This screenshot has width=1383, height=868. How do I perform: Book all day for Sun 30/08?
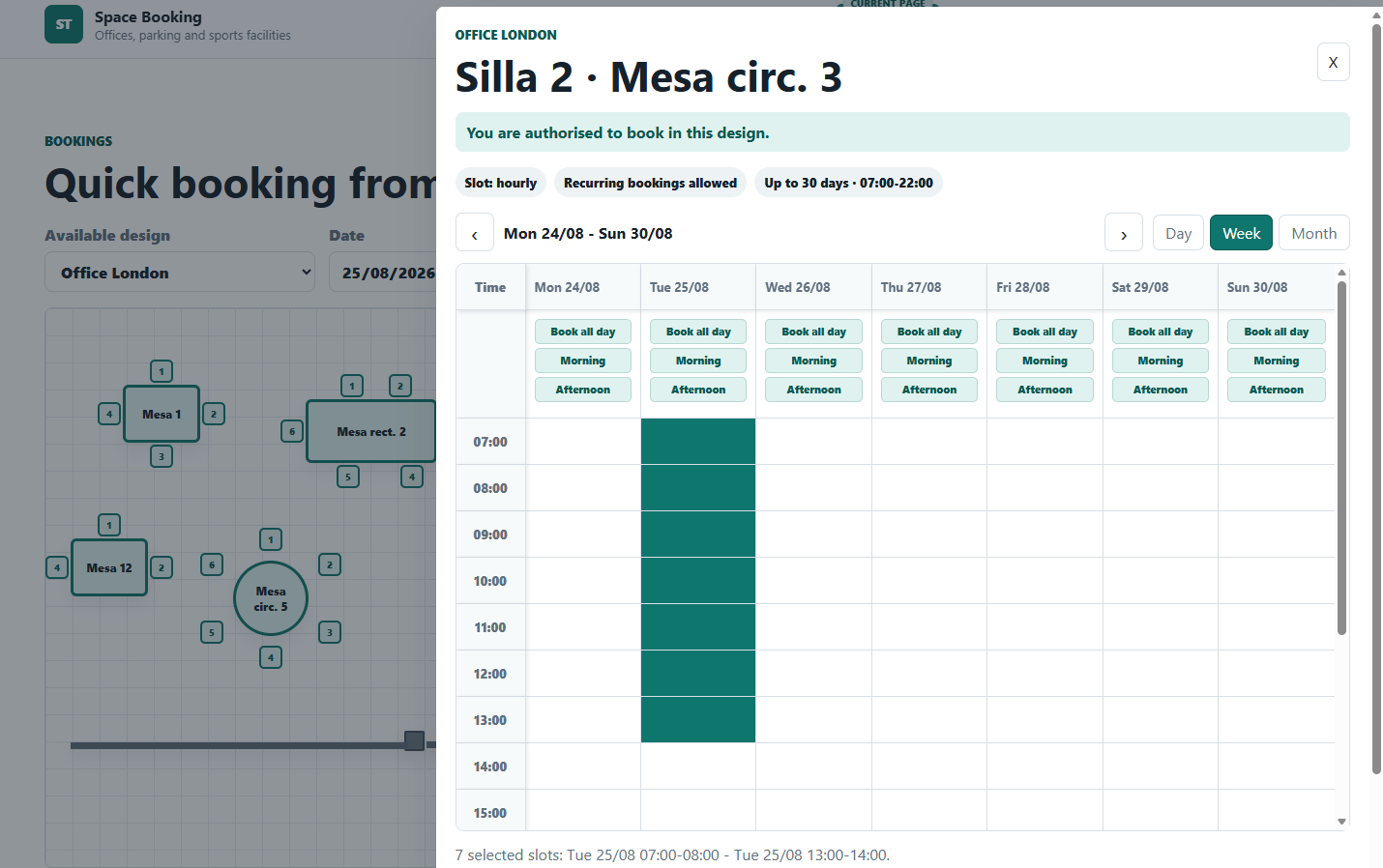click(1277, 332)
